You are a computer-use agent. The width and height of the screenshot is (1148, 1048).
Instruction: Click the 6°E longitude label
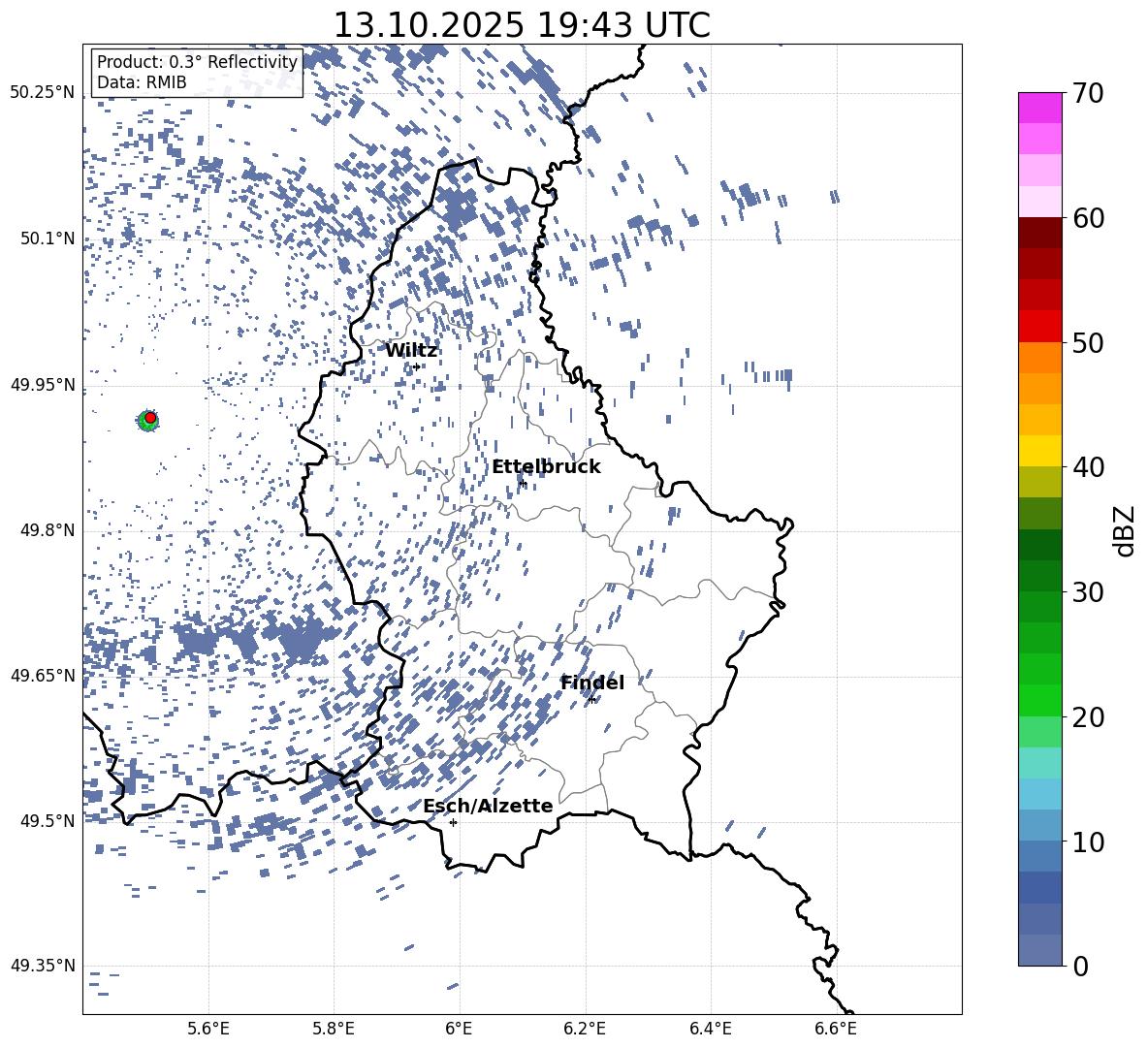459,1029
